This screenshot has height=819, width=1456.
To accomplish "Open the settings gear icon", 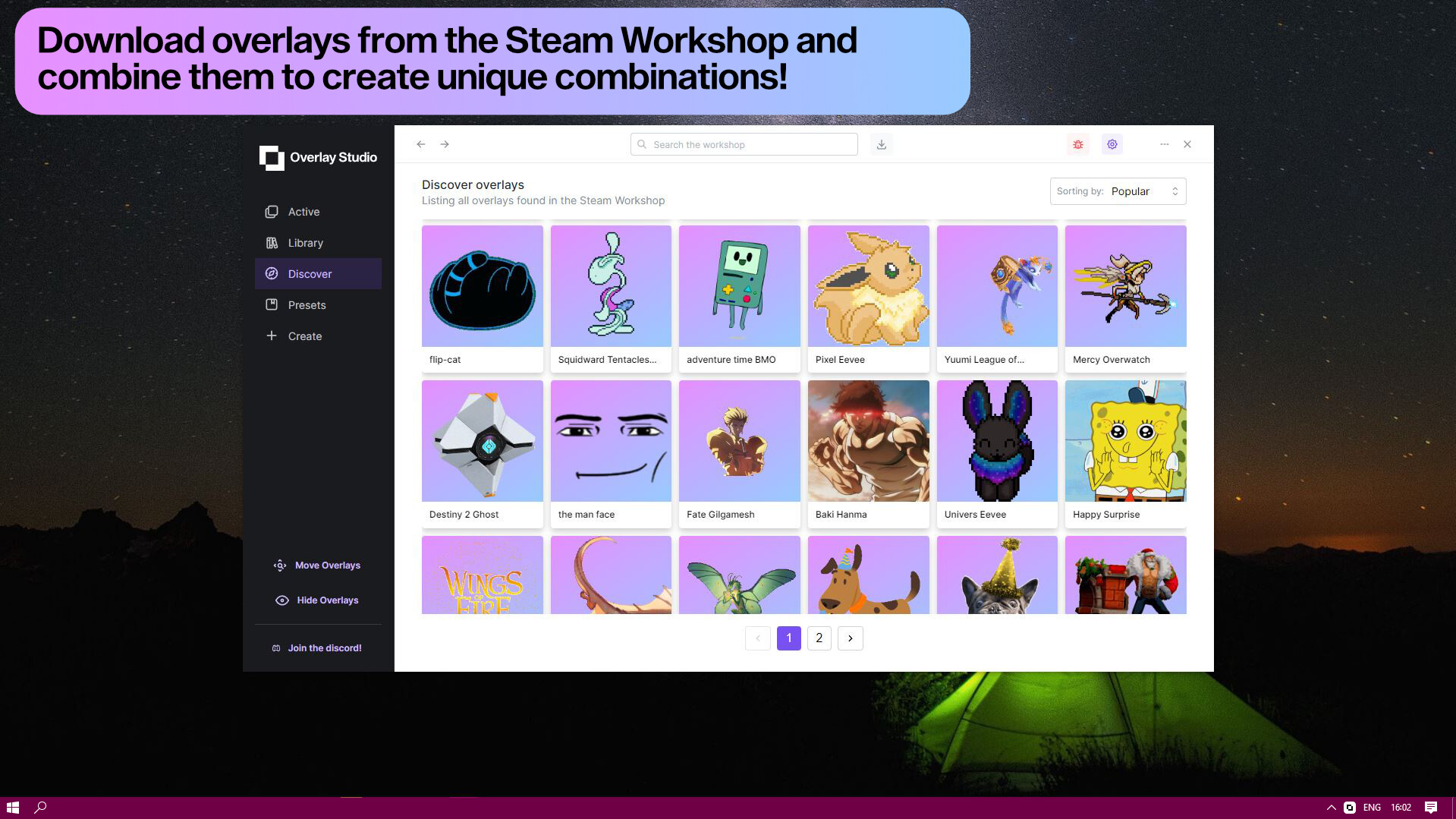I will (x=1112, y=144).
